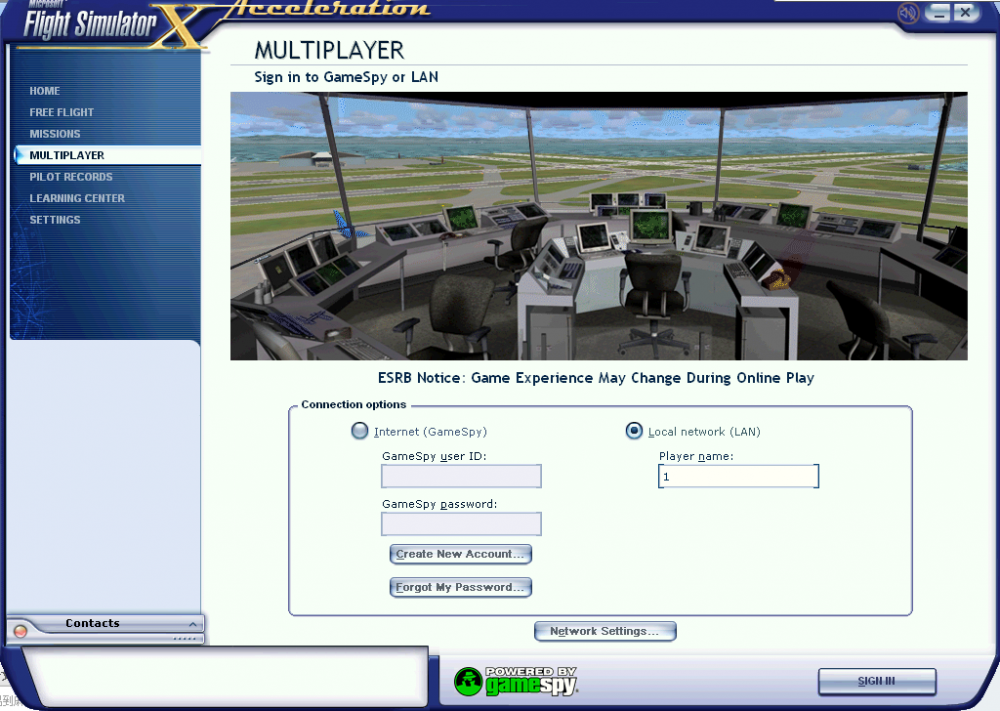1000x711 pixels.
Task: Select Local network (LAN) option
Action: pos(634,431)
